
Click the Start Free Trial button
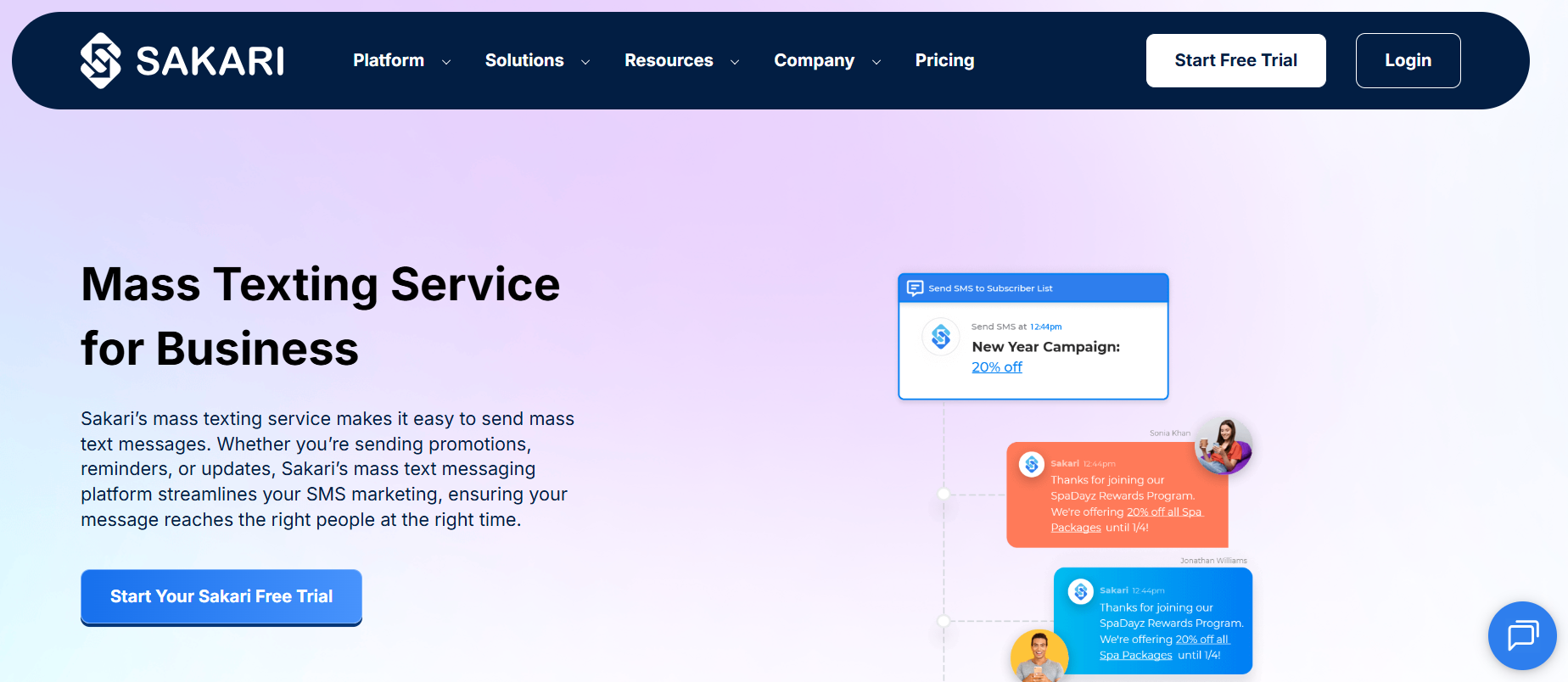(1235, 60)
